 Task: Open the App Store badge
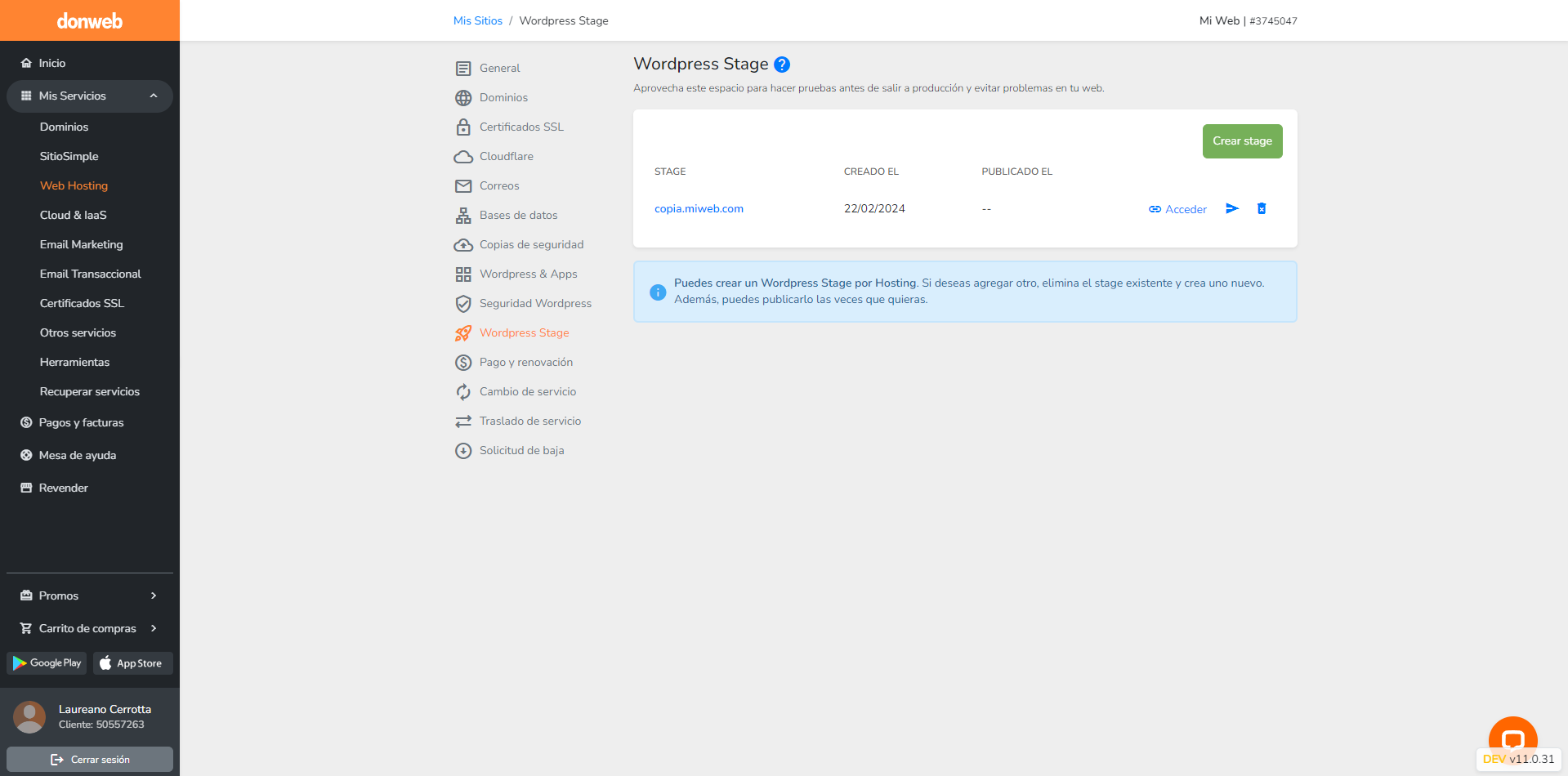[133, 663]
